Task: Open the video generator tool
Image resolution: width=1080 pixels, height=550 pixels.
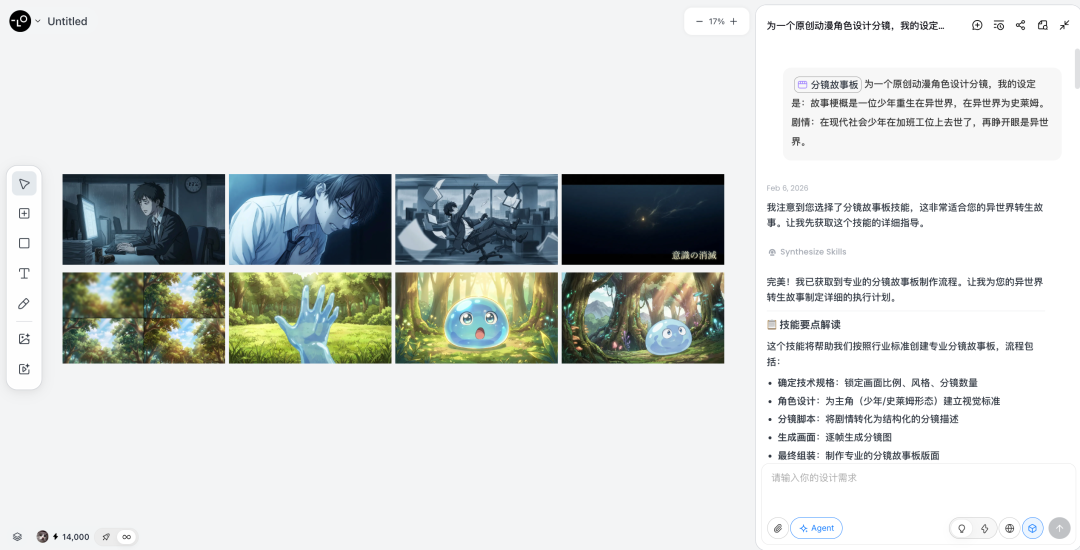Action: click(x=24, y=369)
